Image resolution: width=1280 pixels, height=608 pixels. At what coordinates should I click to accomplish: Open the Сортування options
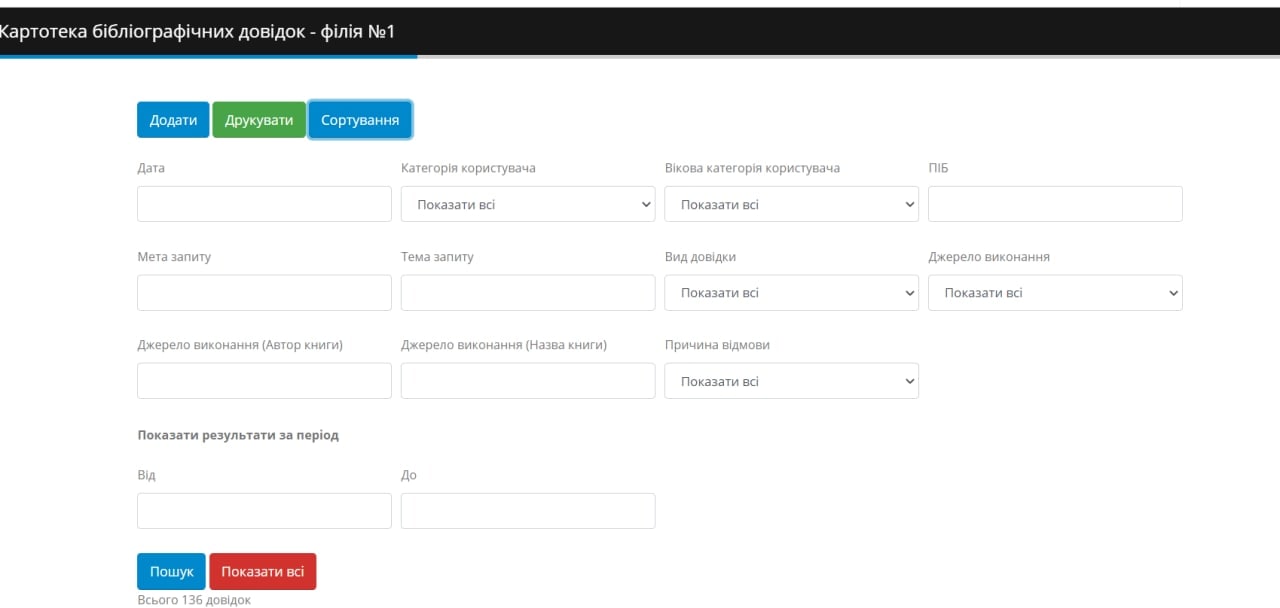click(360, 120)
